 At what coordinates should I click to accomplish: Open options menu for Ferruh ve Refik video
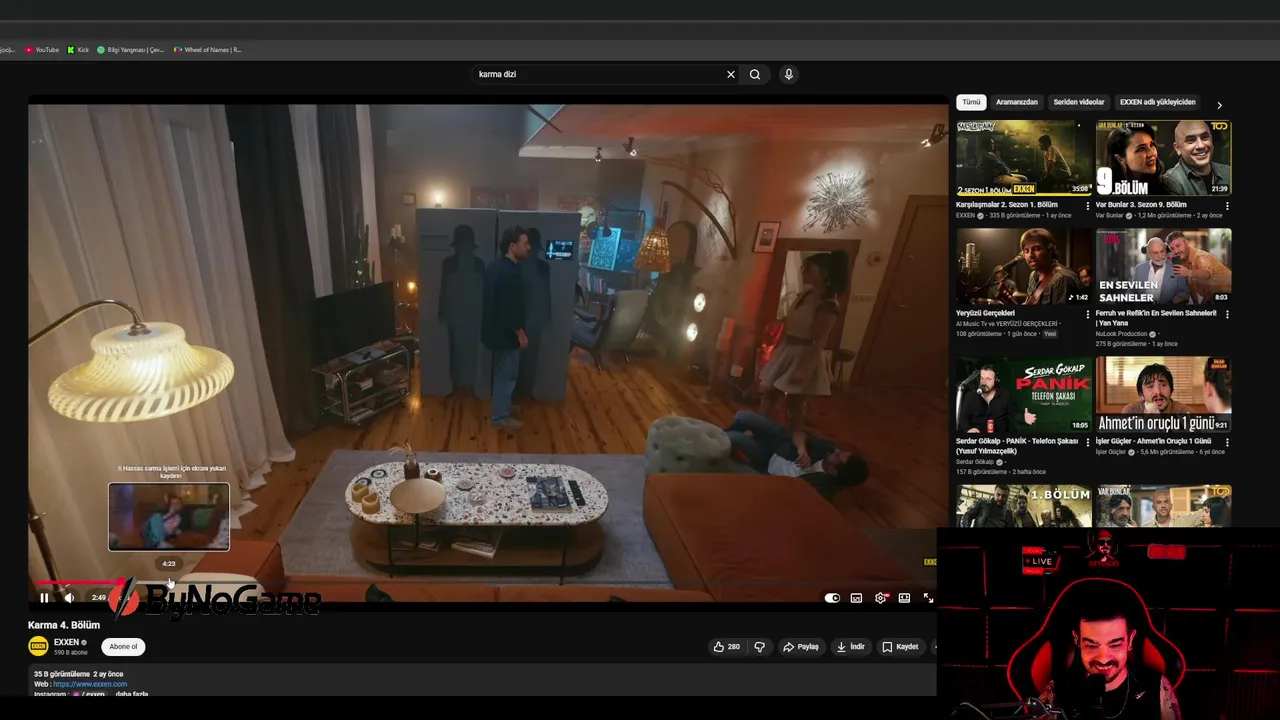pos(1227,314)
